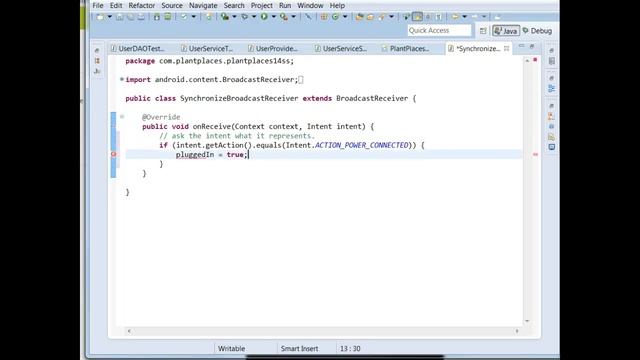
Task: Toggle the Breadcrumb toolbar button
Action: tap(407, 17)
